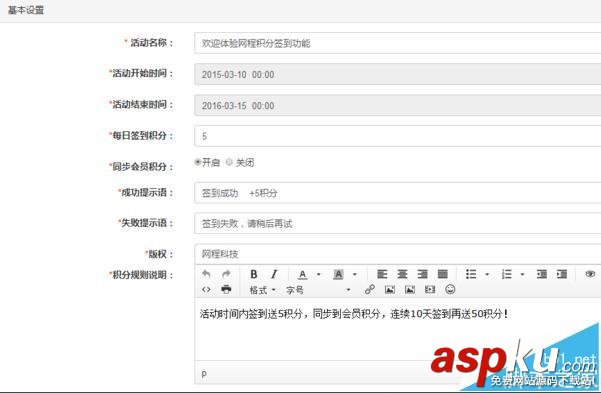Apply the text color (A) button
601x393 pixels.
click(302, 275)
